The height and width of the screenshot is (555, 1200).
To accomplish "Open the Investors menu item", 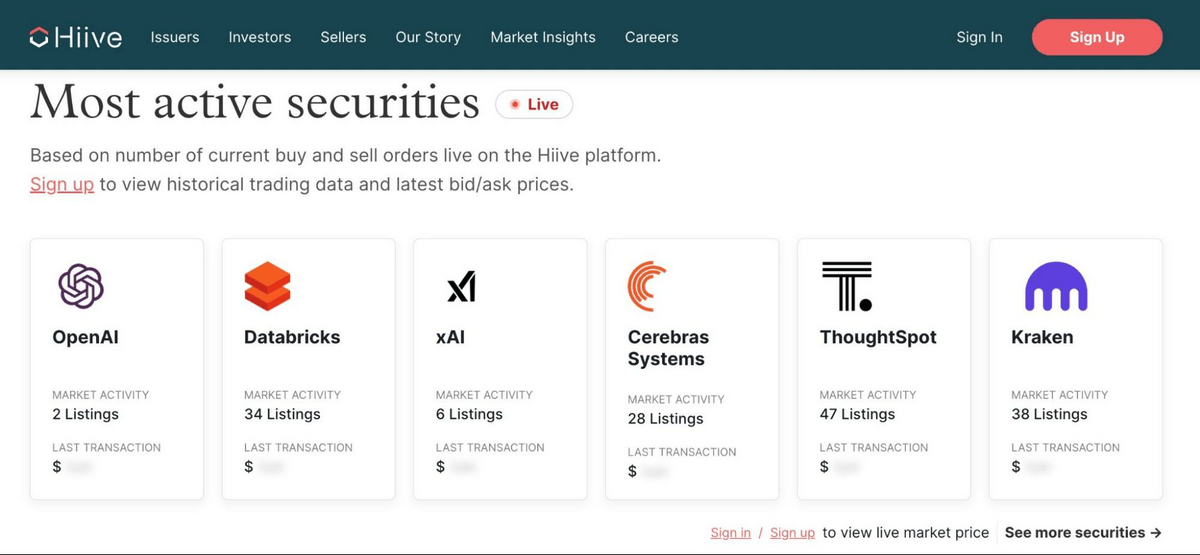I will pos(260,37).
